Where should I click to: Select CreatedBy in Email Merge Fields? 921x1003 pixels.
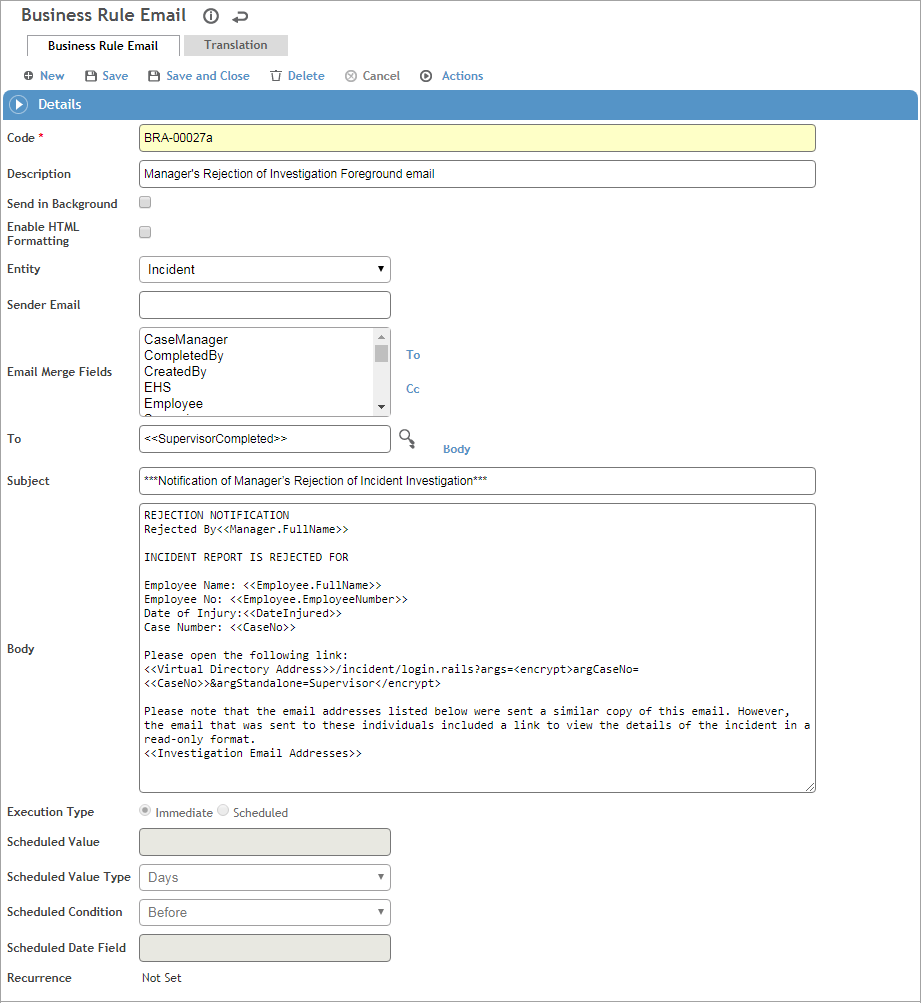175,372
